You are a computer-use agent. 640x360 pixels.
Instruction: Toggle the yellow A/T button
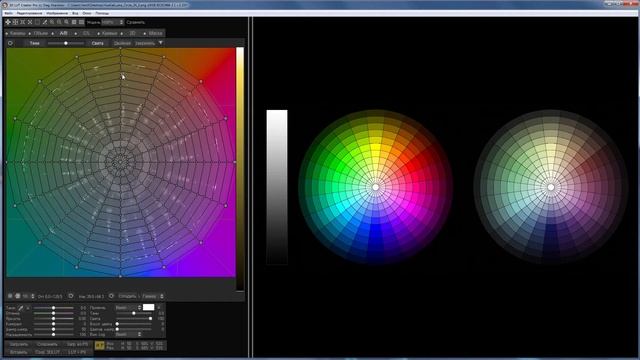click(100, 345)
